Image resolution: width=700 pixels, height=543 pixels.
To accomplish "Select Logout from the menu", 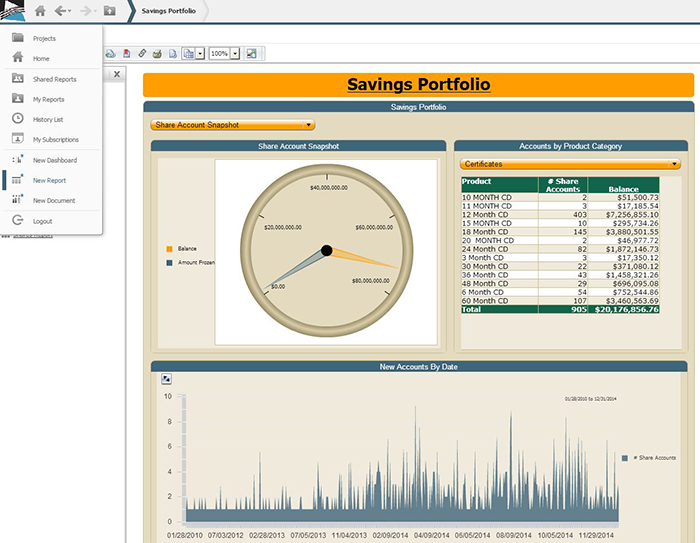I will click(42, 221).
